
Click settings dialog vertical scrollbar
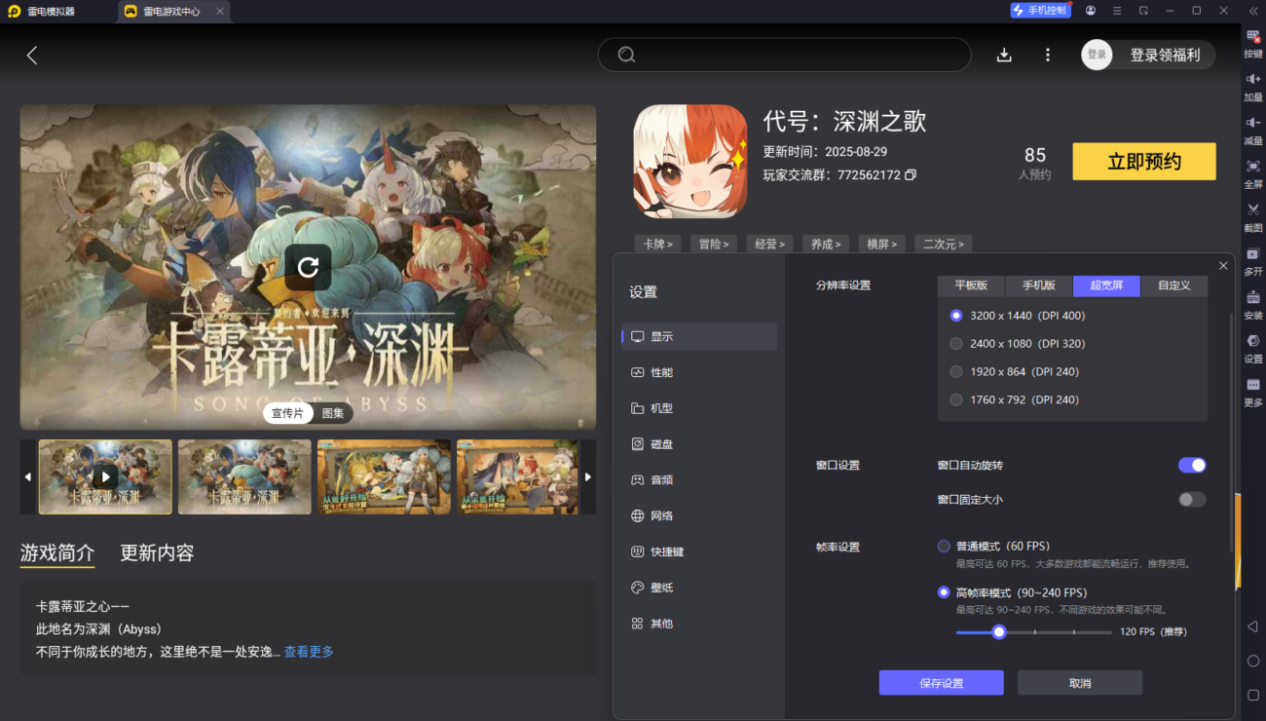(x=1231, y=432)
